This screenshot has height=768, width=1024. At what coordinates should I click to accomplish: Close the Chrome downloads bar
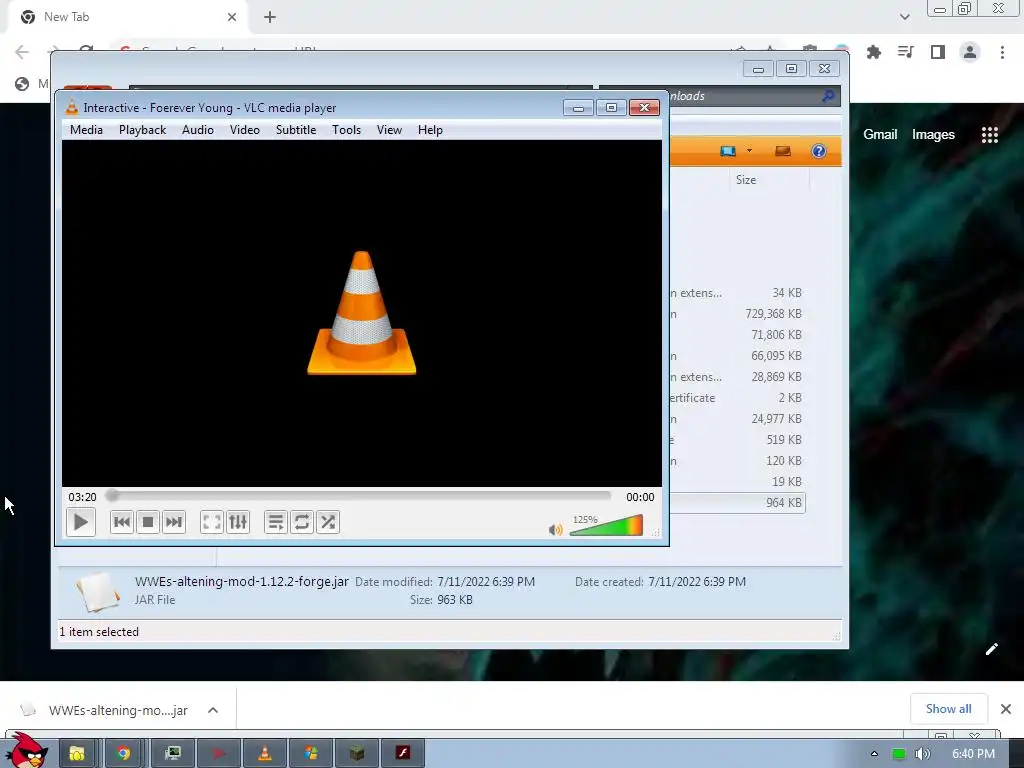(1006, 709)
